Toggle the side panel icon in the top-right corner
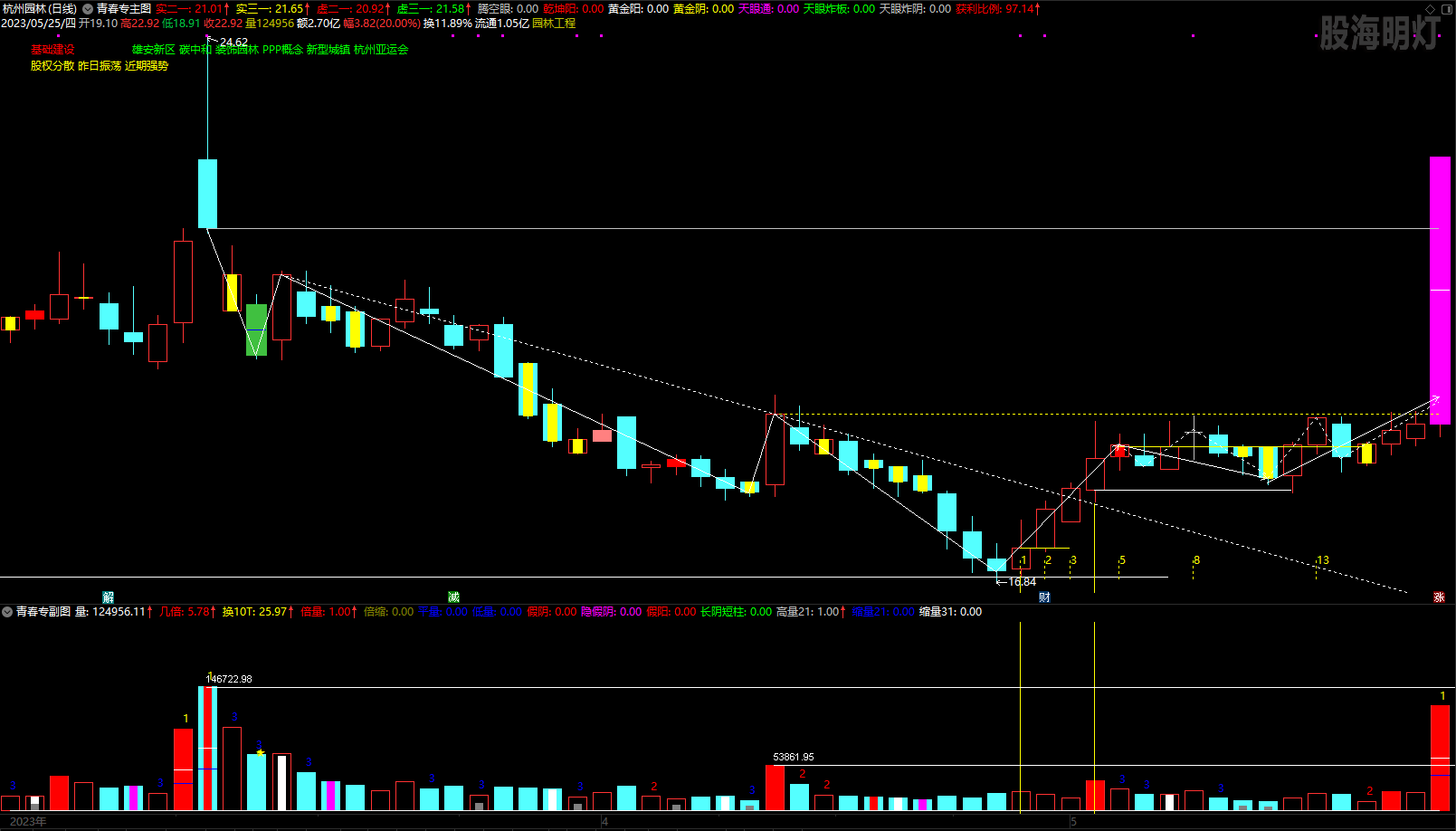The height and width of the screenshot is (831, 1456). [1446, 9]
